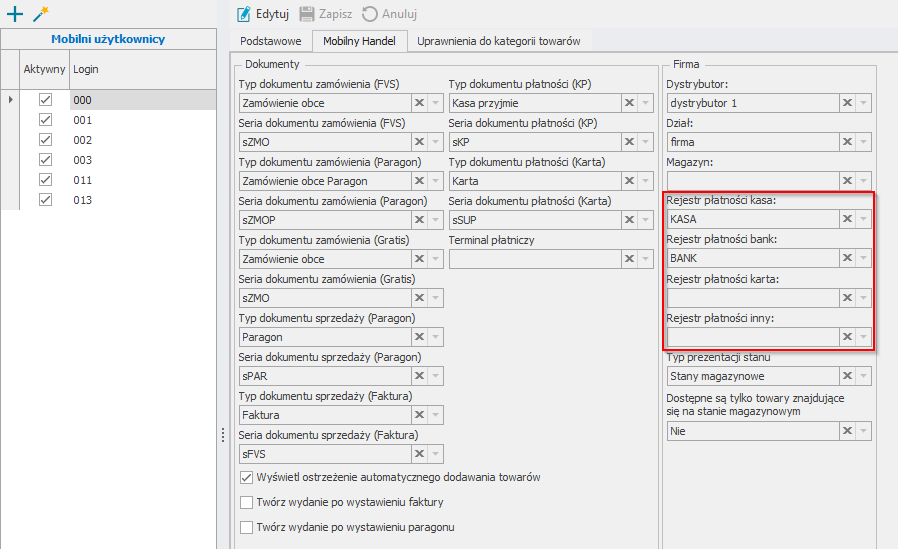The width and height of the screenshot is (898, 549).
Task: Open the Magazyn dropdown list
Action: 863,180
